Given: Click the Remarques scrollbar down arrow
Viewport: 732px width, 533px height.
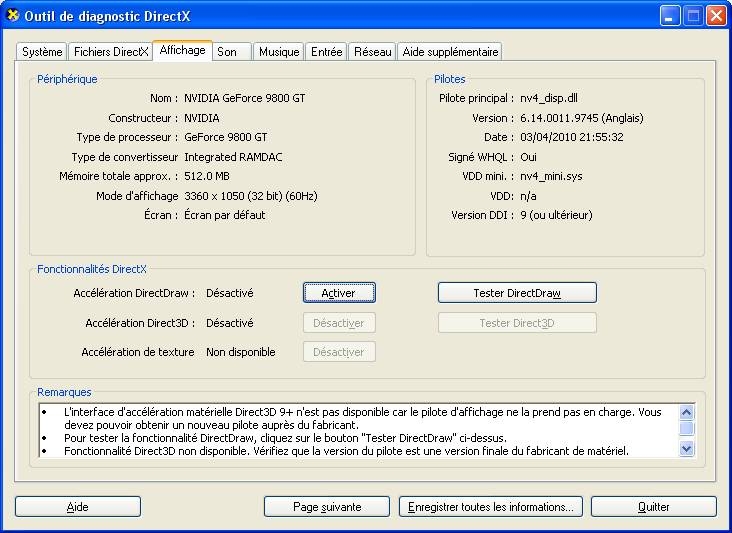Looking at the screenshot, I should [x=686, y=449].
